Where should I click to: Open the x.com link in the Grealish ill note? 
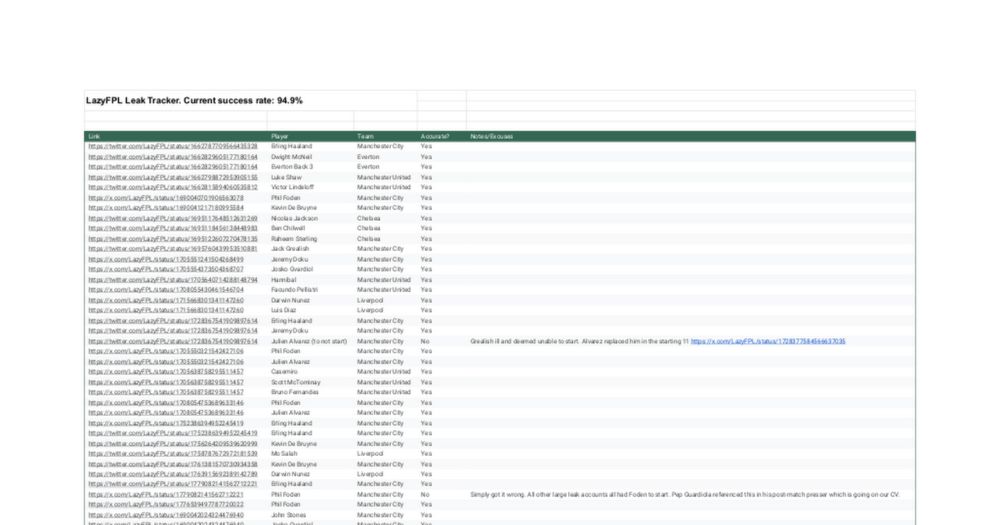tap(768, 342)
